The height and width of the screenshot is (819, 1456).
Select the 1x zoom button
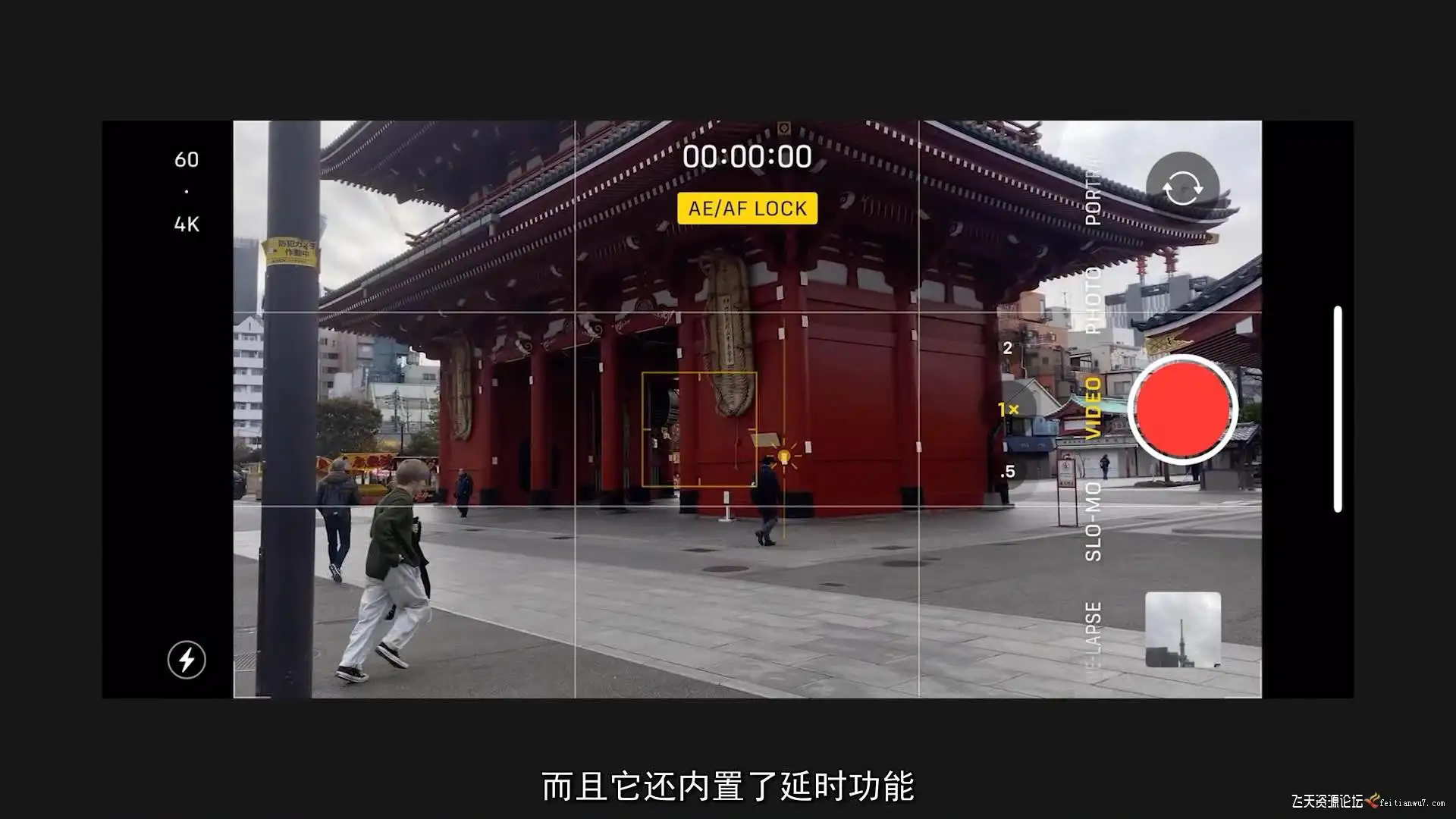(1009, 409)
